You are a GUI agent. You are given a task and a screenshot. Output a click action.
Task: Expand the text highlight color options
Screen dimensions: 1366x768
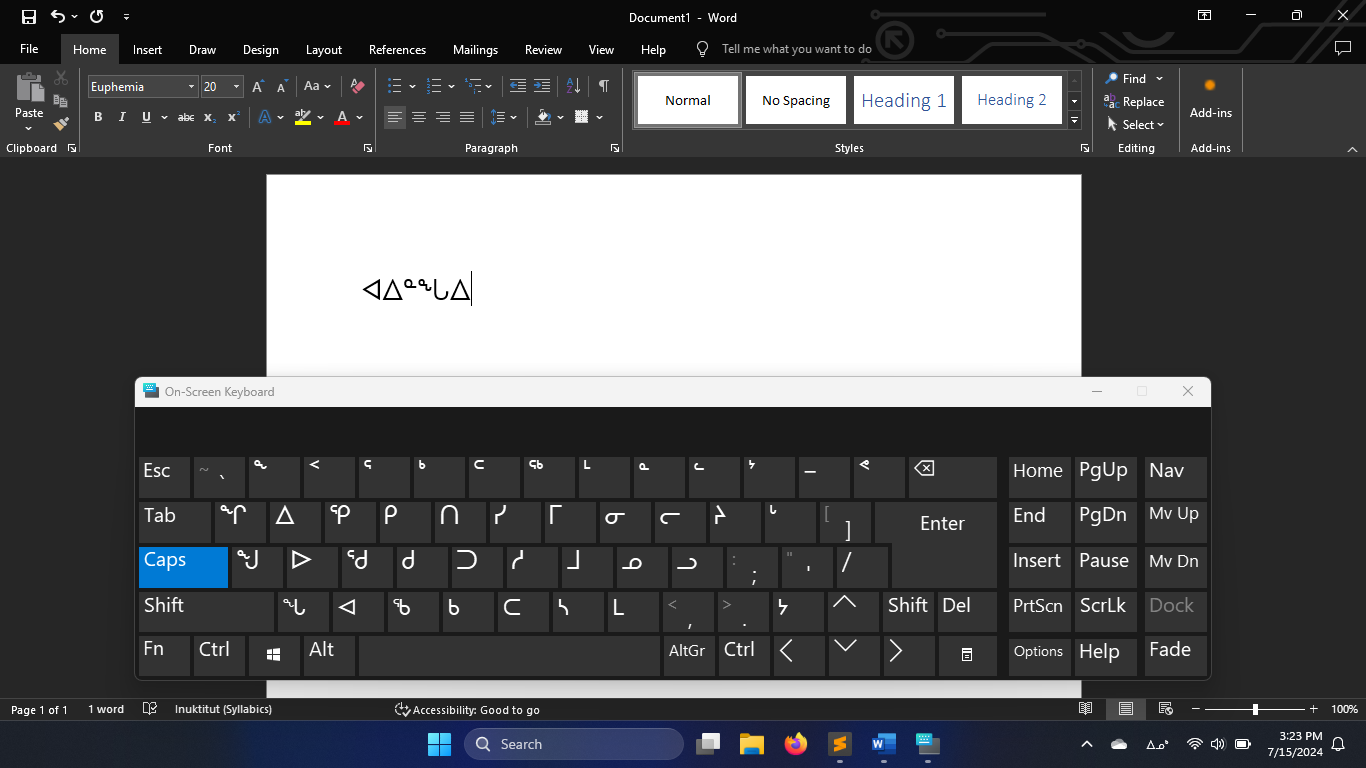[x=322, y=117]
